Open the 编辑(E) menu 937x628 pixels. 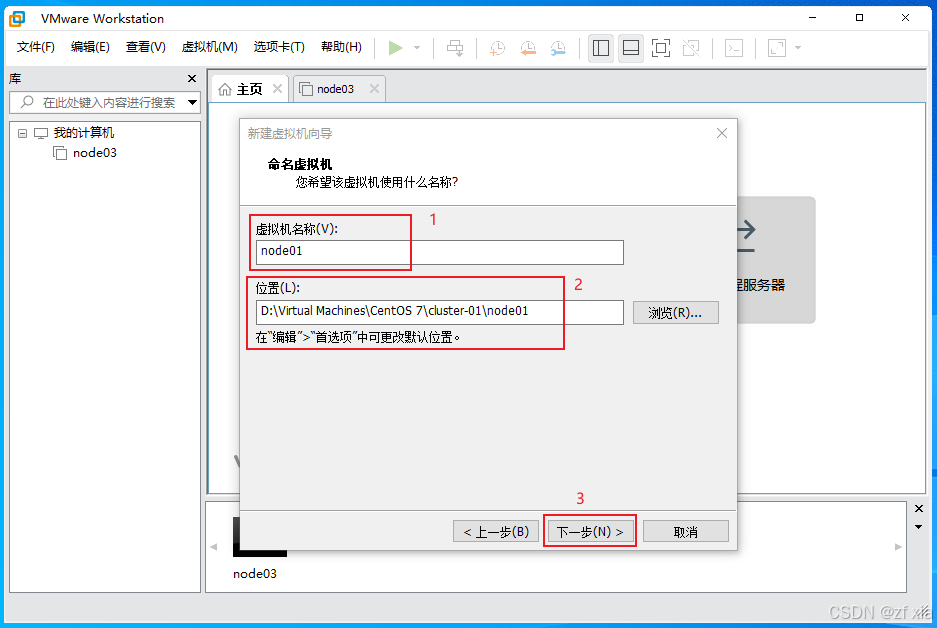(x=90, y=47)
